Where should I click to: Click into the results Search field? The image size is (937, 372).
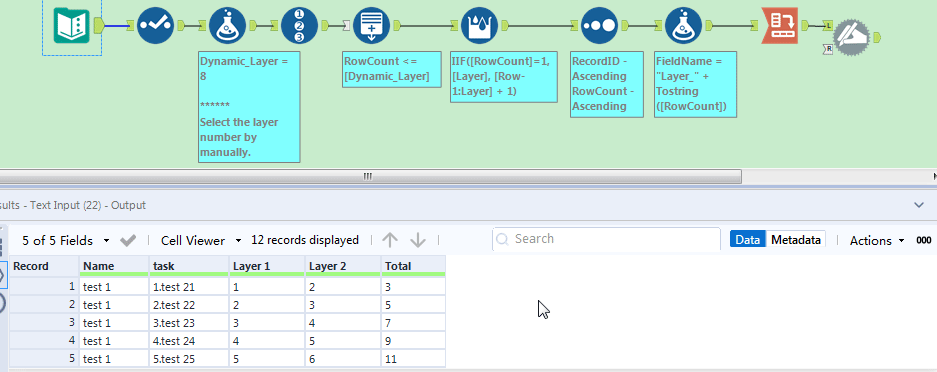coord(606,239)
